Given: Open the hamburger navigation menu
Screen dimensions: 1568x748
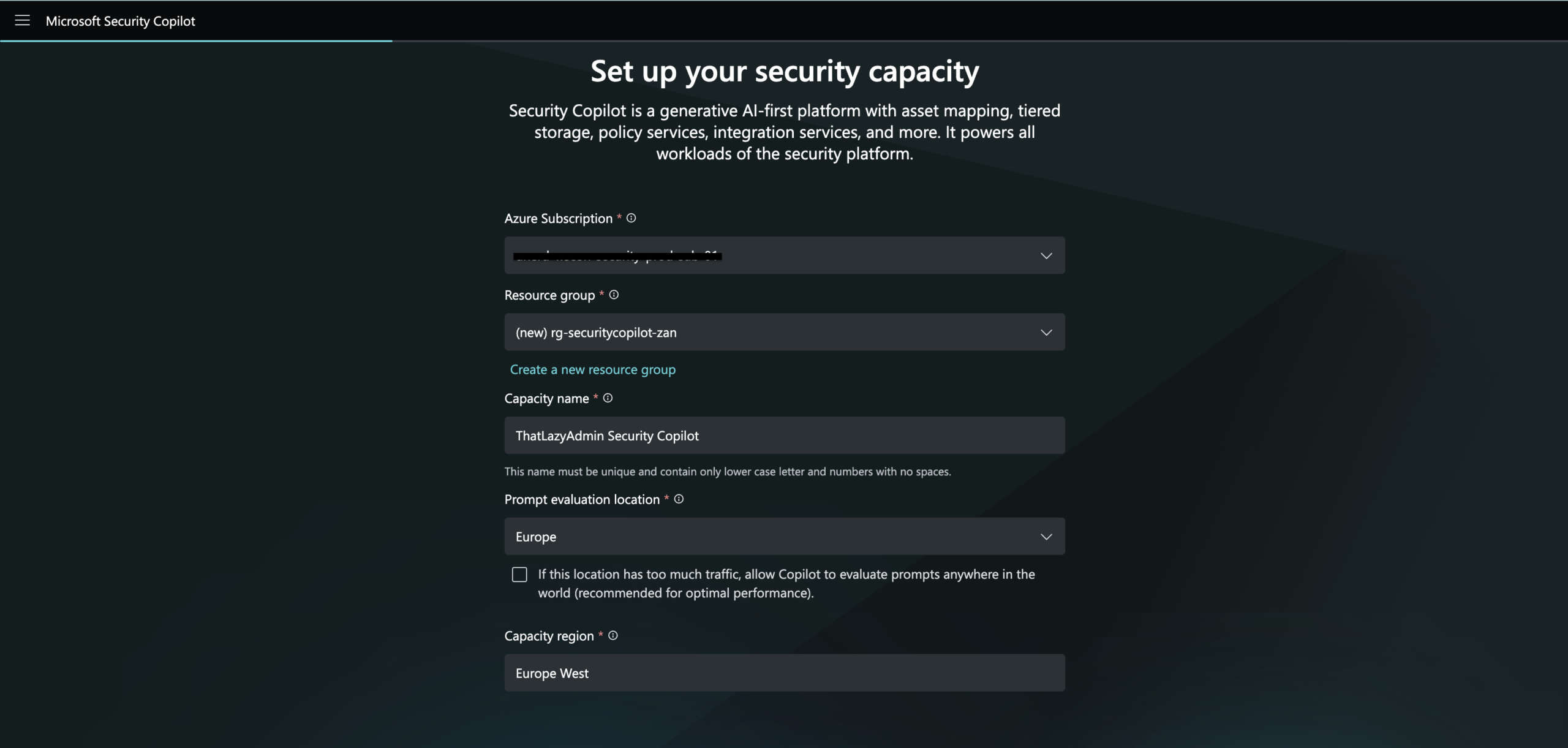Looking at the screenshot, I should click(x=22, y=21).
